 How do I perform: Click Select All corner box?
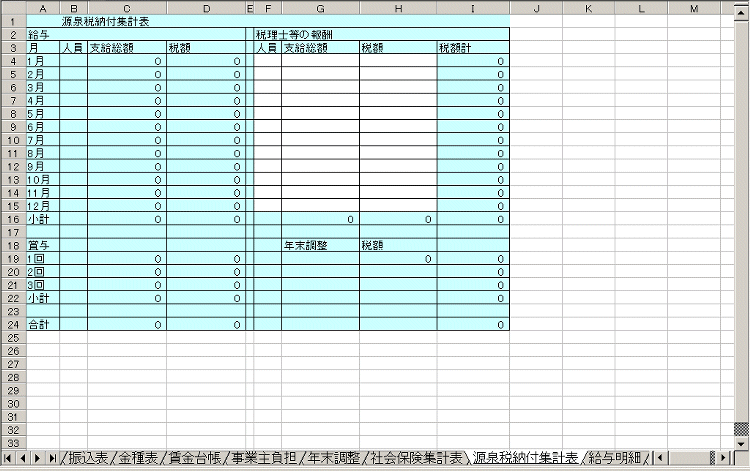(x=12, y=8)
